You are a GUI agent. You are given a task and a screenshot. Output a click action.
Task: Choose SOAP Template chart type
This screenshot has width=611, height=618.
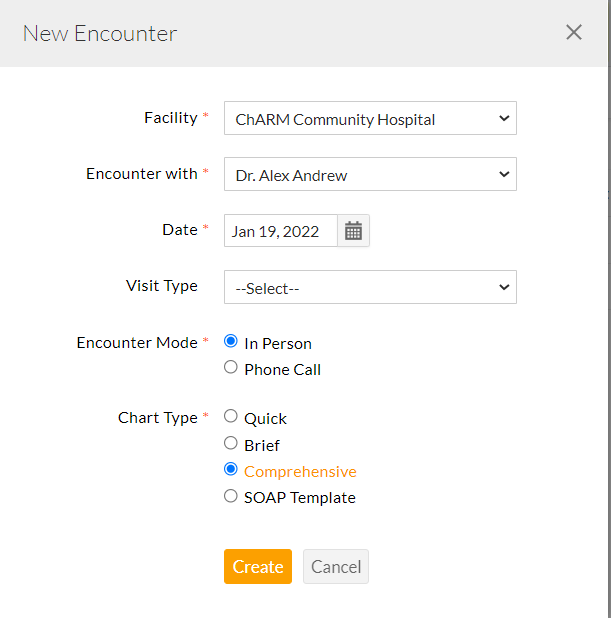tap(231, 496)
